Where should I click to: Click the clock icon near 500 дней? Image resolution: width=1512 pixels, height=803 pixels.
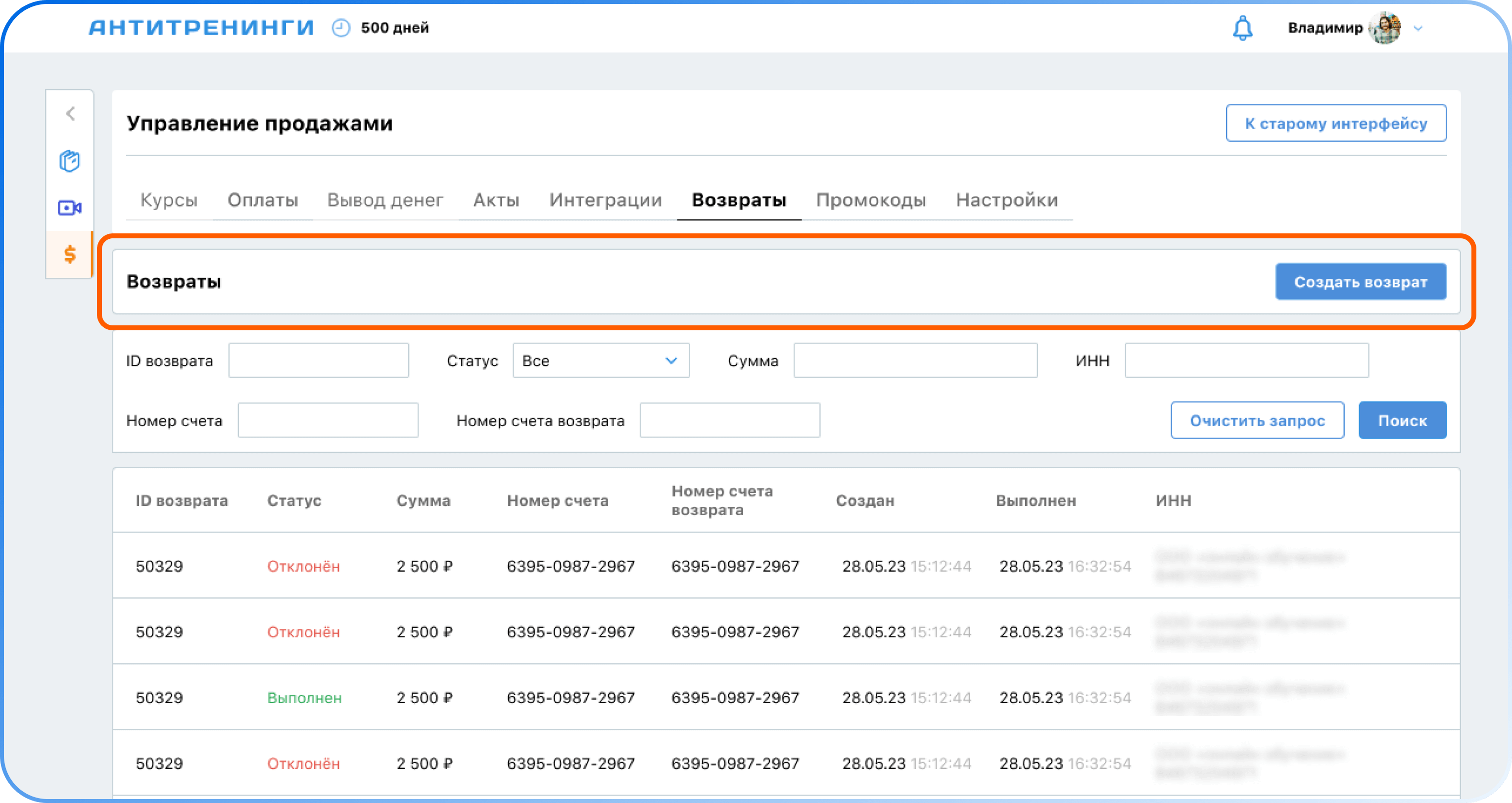pyautogui.click(x=340, y=28)
